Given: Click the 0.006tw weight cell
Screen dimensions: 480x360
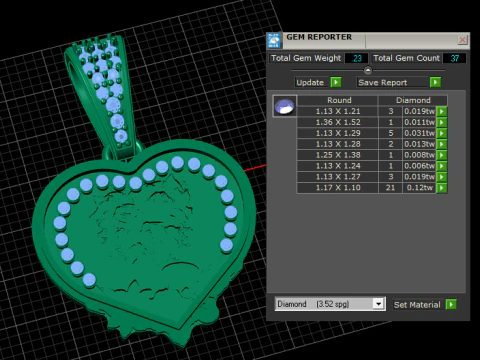Looking at the screenshot, I should (x=419, y=166).
